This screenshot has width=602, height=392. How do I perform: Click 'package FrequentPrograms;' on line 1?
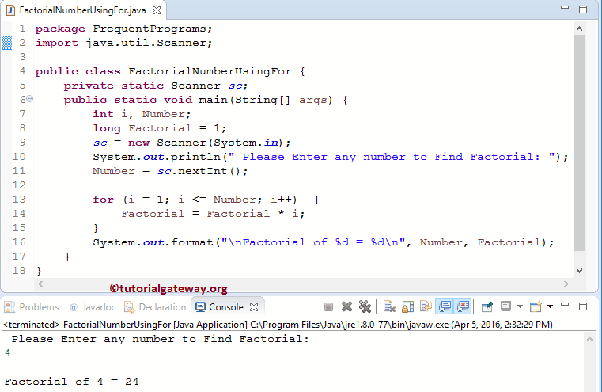[x=124, y=29]
